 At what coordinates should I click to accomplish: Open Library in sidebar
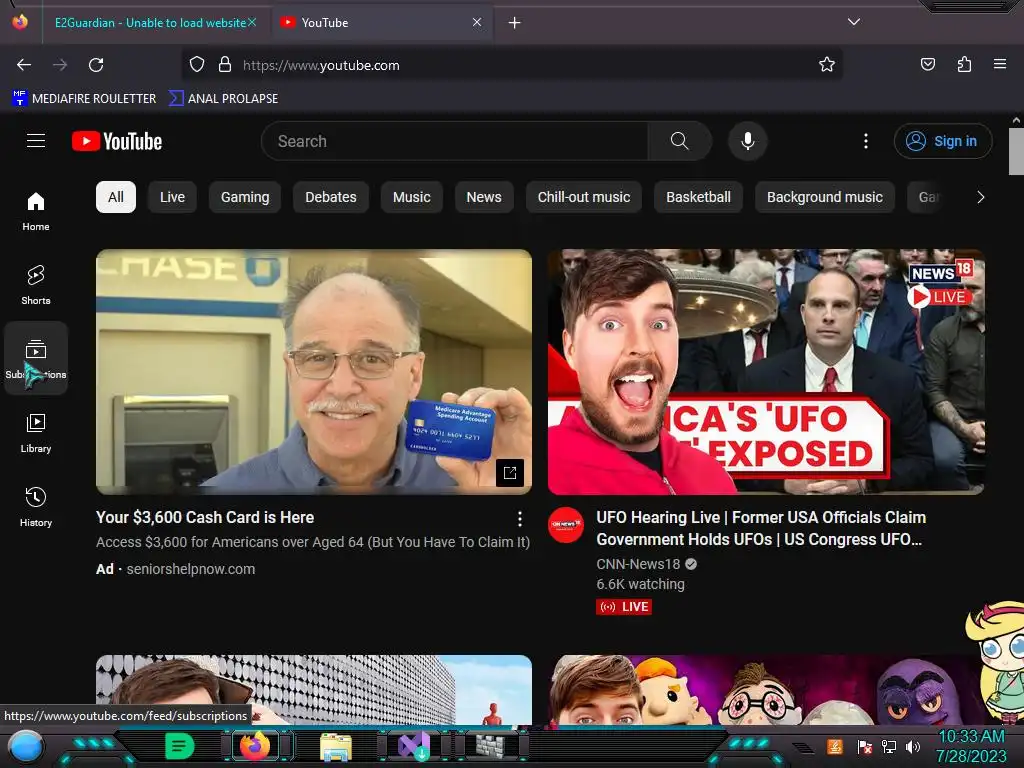36,432
